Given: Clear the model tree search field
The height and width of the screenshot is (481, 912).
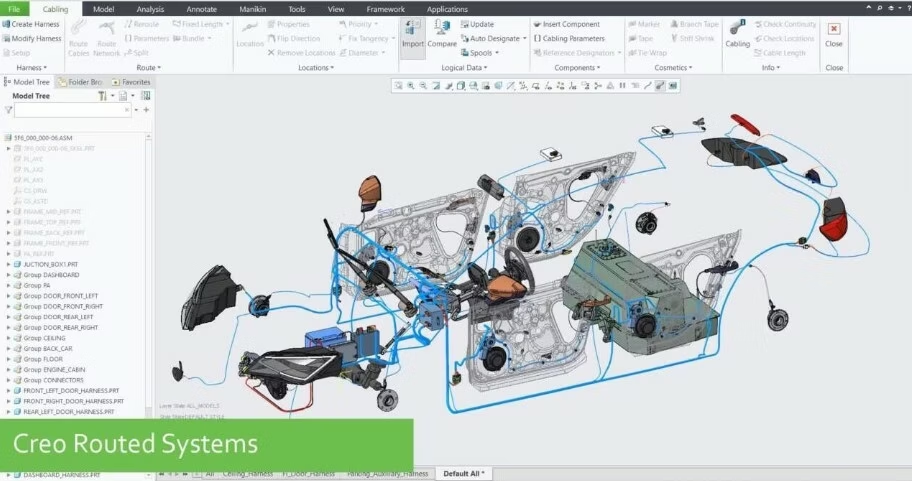Looking at the screenshot, I should (127, 109).
